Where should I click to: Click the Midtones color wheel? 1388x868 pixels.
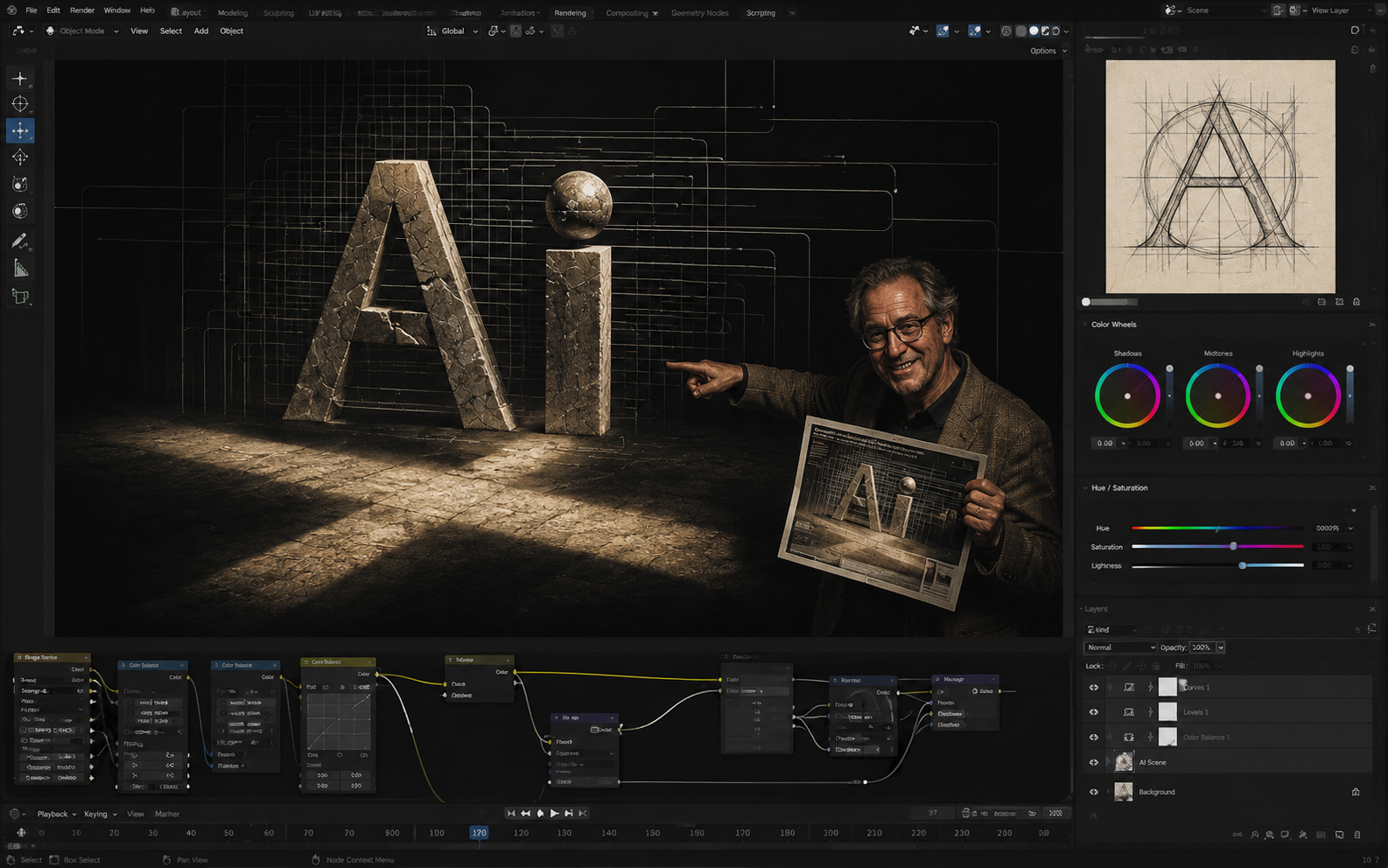coord(1217,395)
